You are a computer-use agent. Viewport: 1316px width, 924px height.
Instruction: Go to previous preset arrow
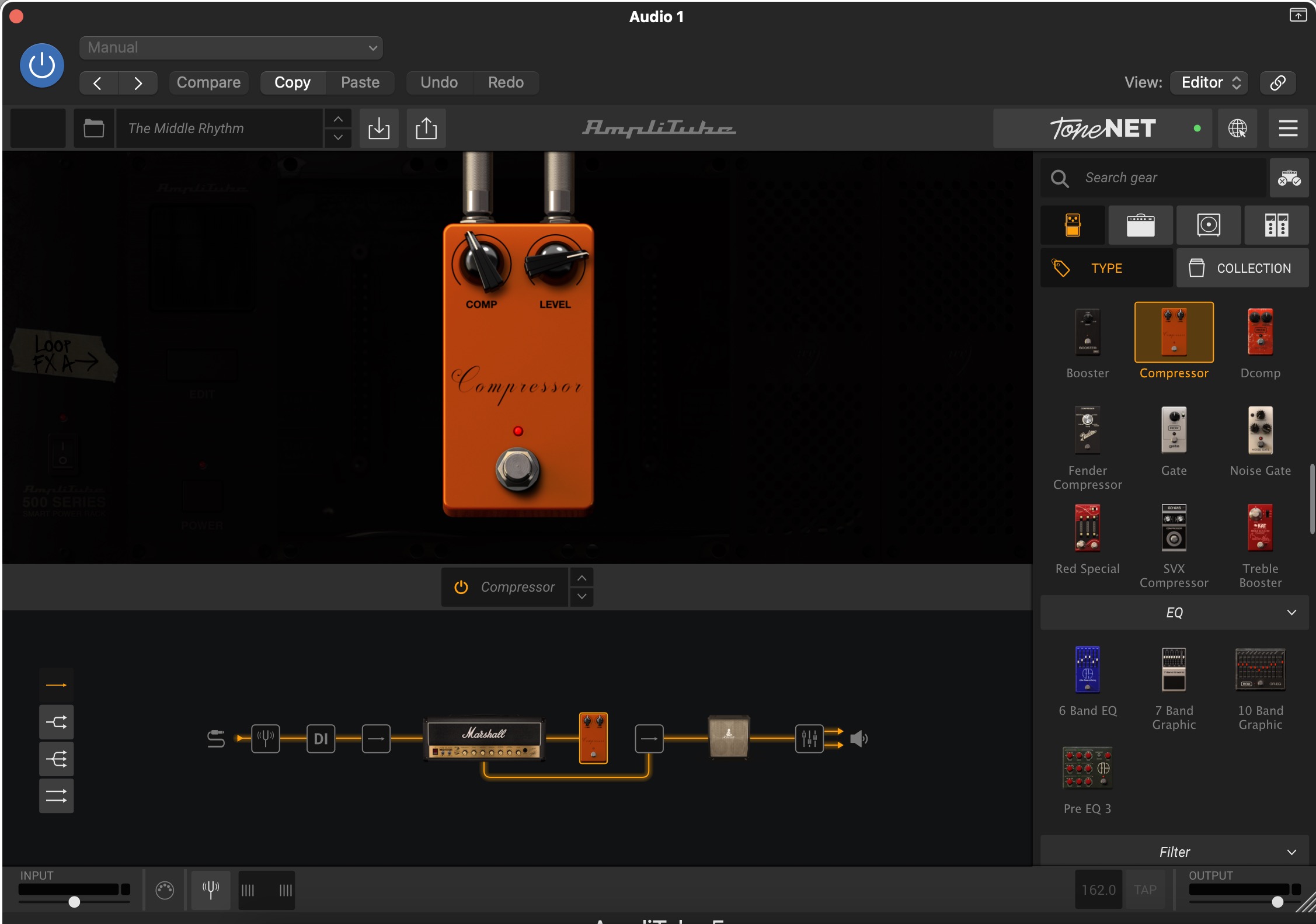tap(98, 83)
